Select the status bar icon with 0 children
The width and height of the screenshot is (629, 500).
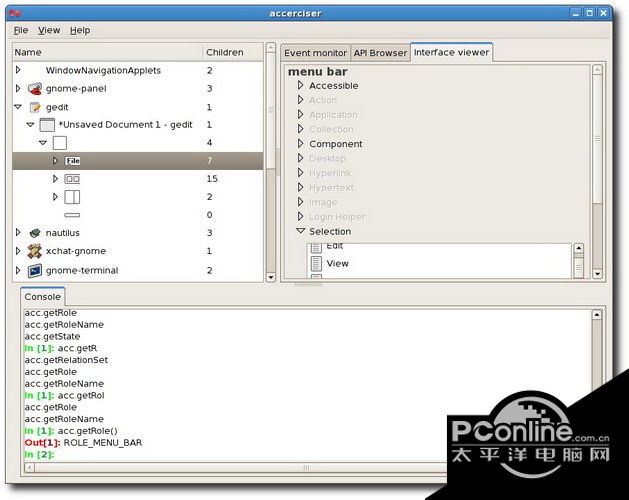point(72,215)
